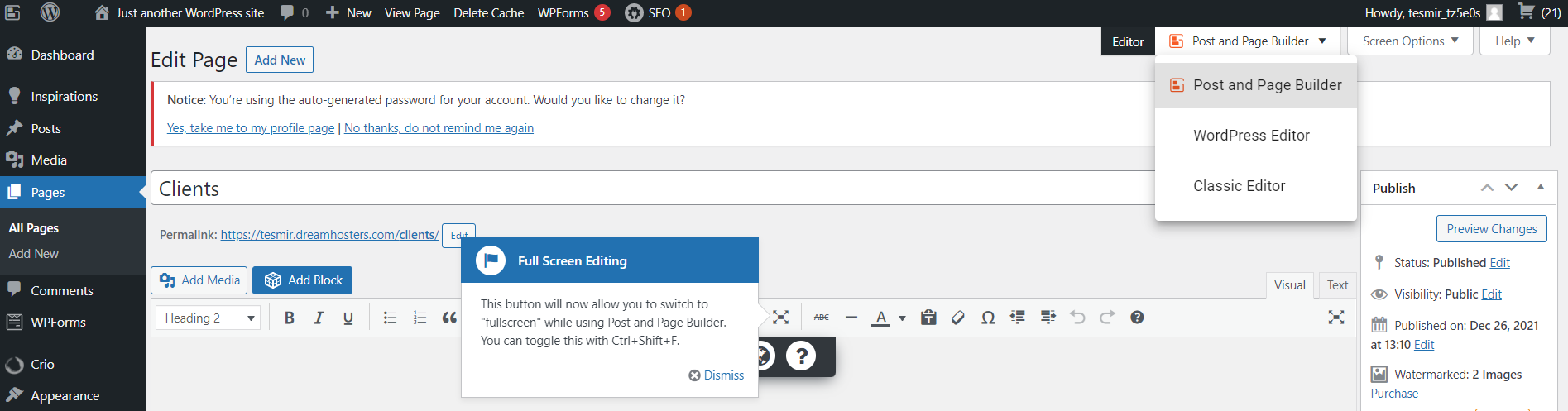The height and width of the screenshot is (411, 1568).
Task: Insert a horizontal line
Action: point(851,318)
